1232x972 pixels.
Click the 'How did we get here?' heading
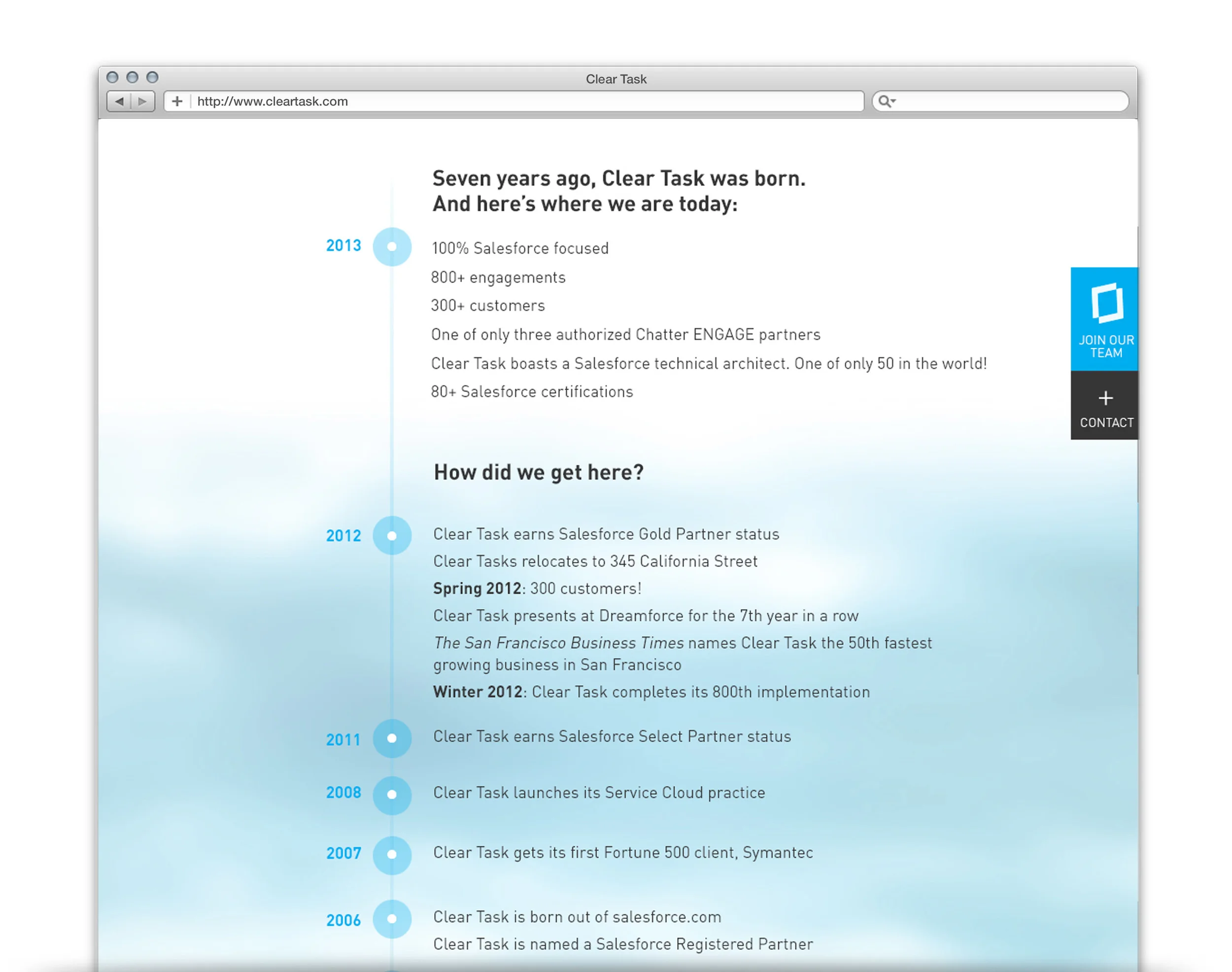point(538,472)
